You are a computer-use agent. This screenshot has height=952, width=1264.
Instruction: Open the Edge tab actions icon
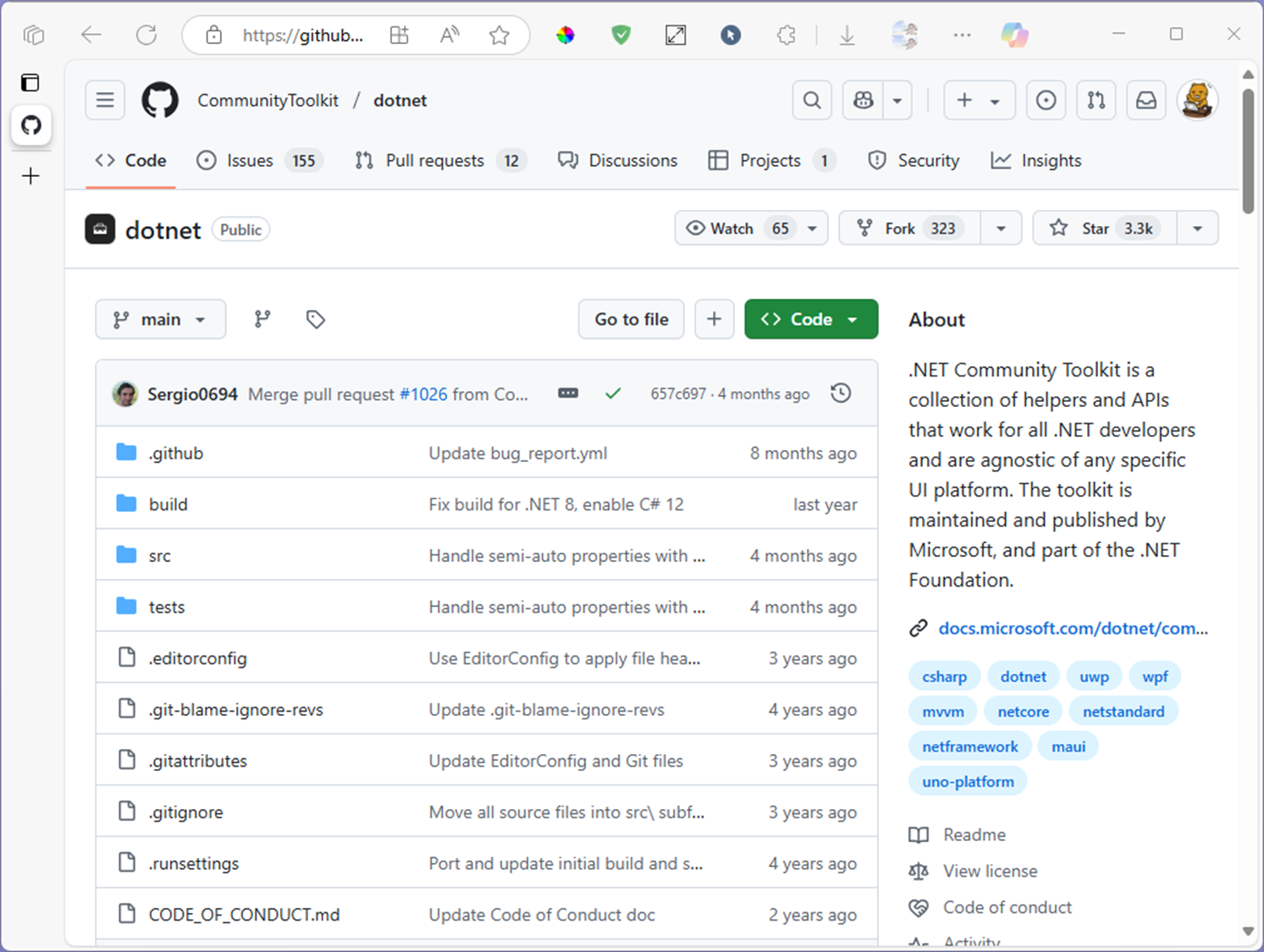34,35
